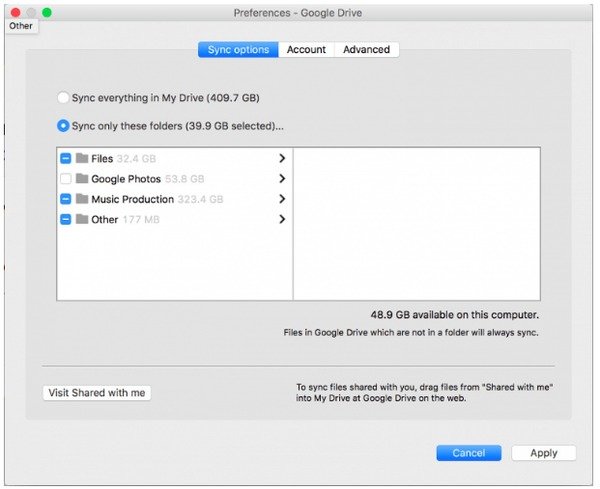Click the Apply button
Image resolution: width=600 pixels, height=489 pixels.
(544, 453)
